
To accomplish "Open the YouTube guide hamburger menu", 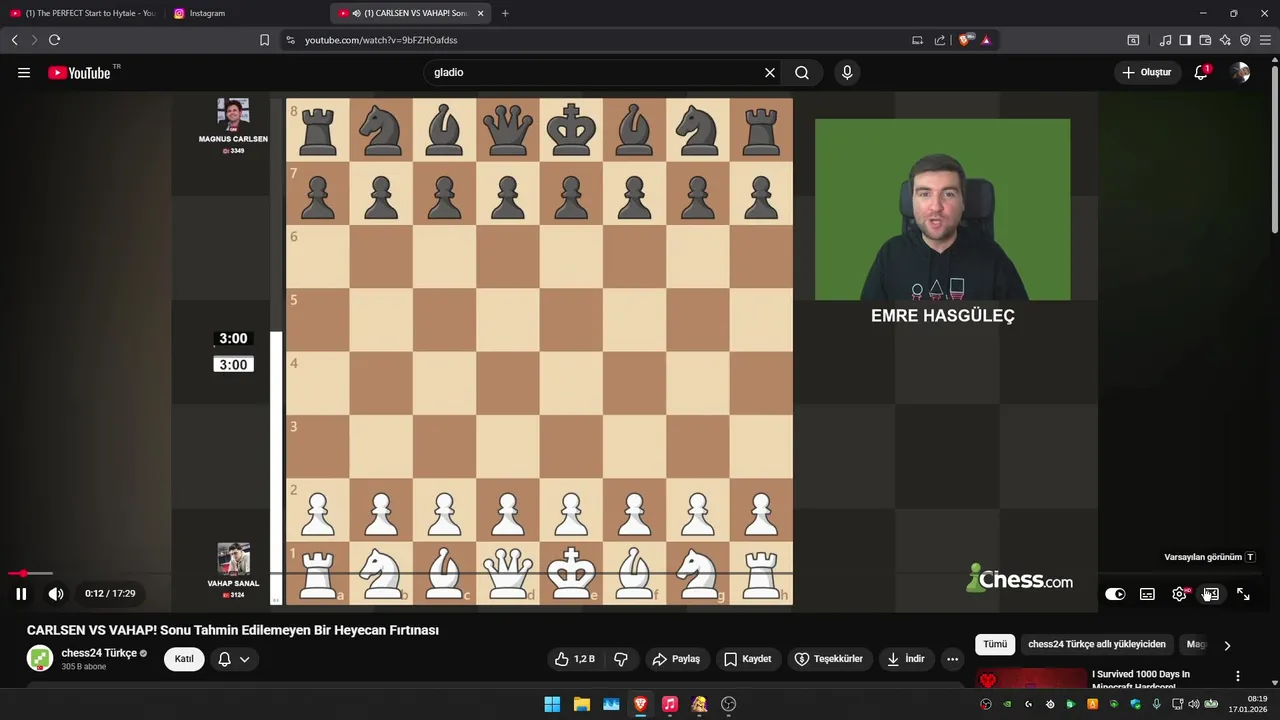I will pos(24,72).
